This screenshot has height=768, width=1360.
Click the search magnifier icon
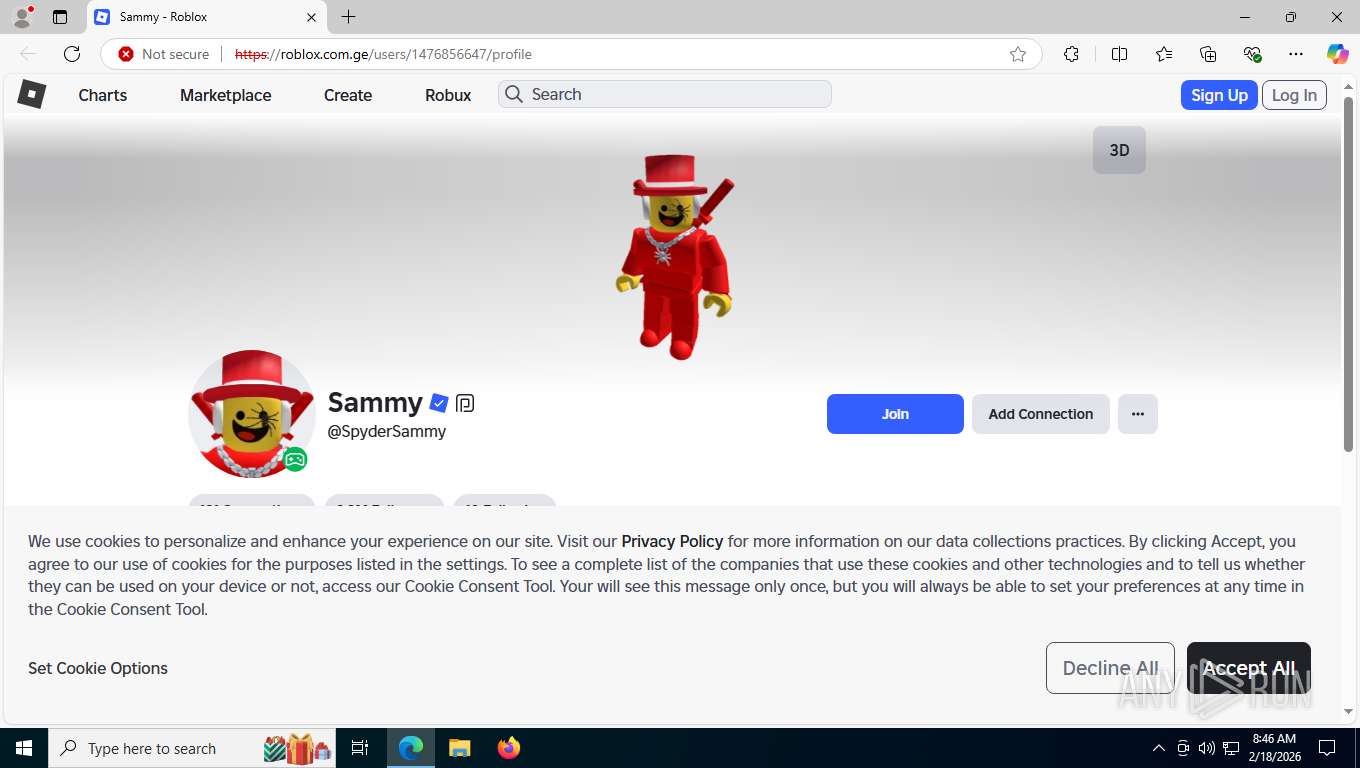tap(514, 94)
